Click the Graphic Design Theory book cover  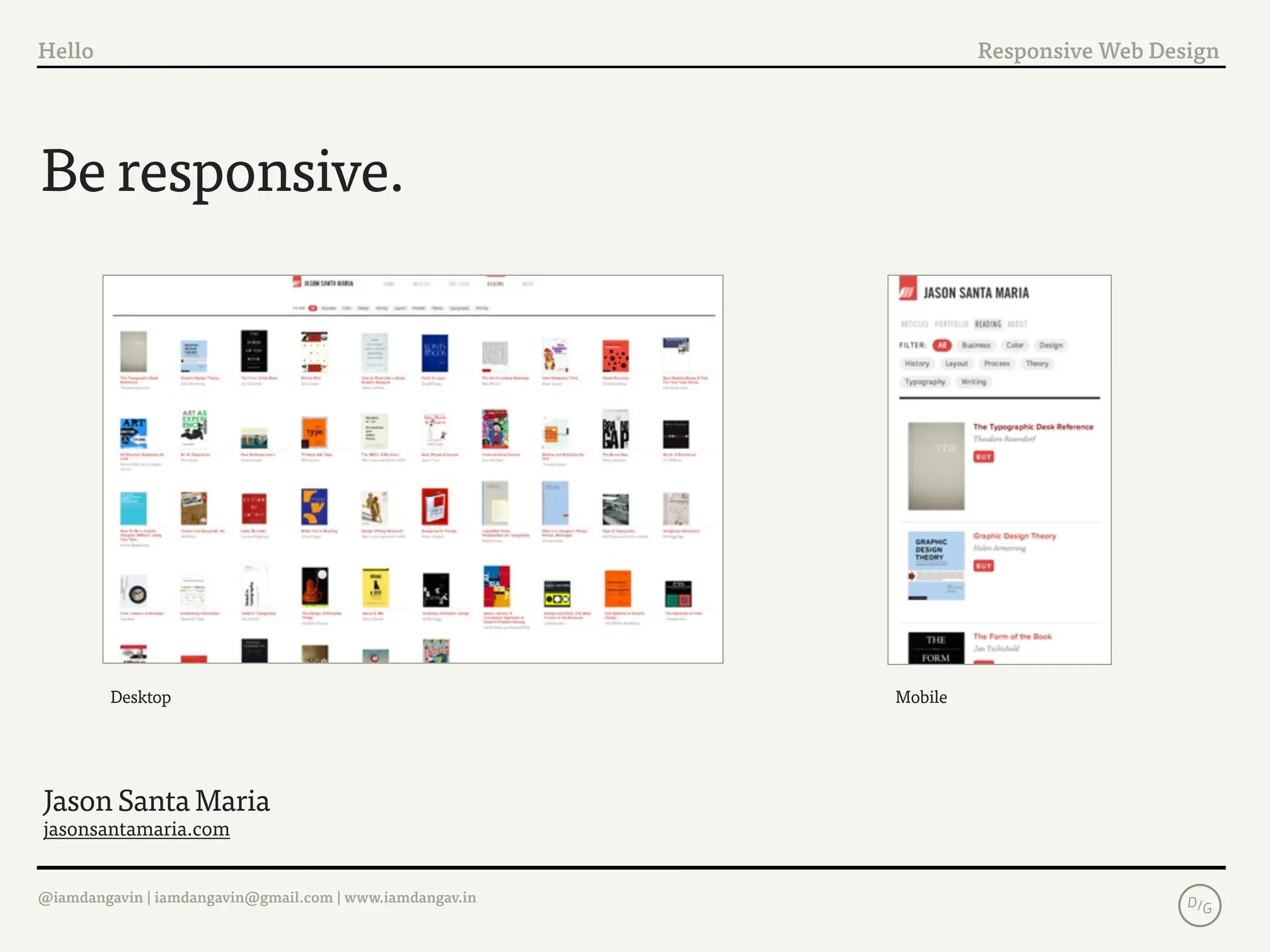pos(936,565)
